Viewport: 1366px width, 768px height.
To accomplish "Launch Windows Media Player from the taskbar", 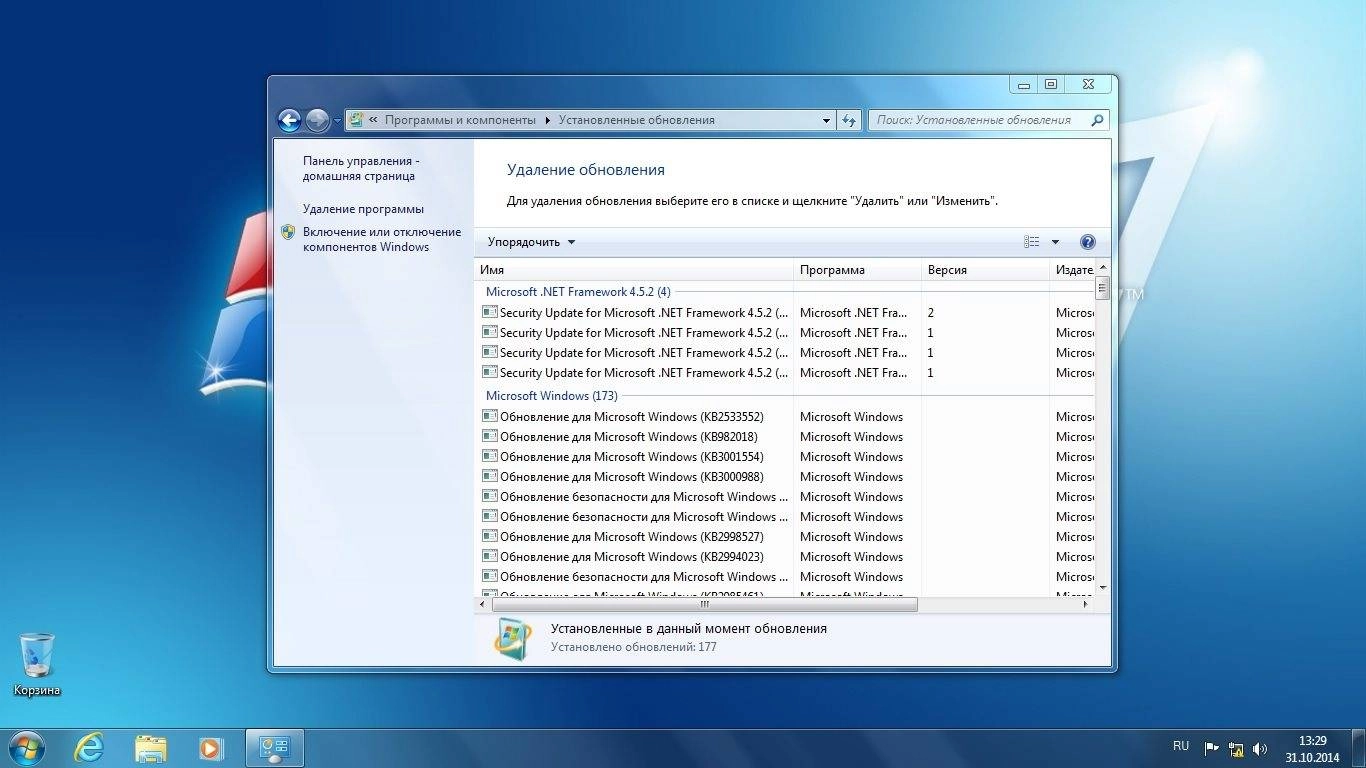I will tap(211, 748).
